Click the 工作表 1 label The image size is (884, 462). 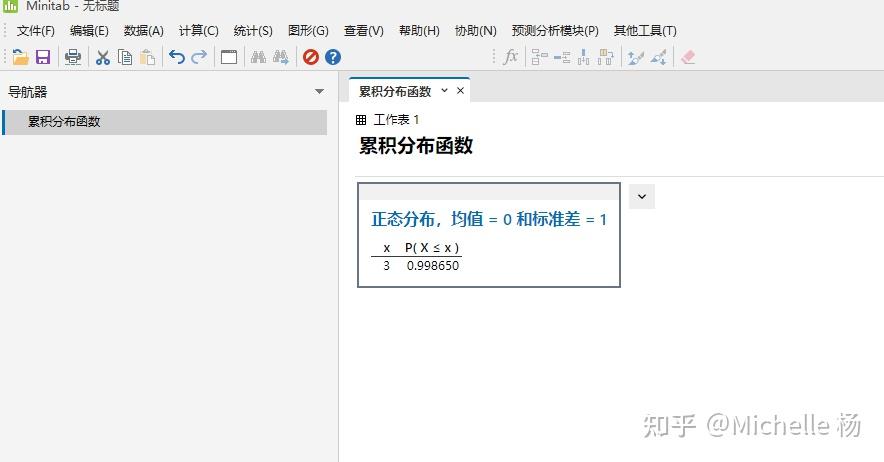[396, 120]
